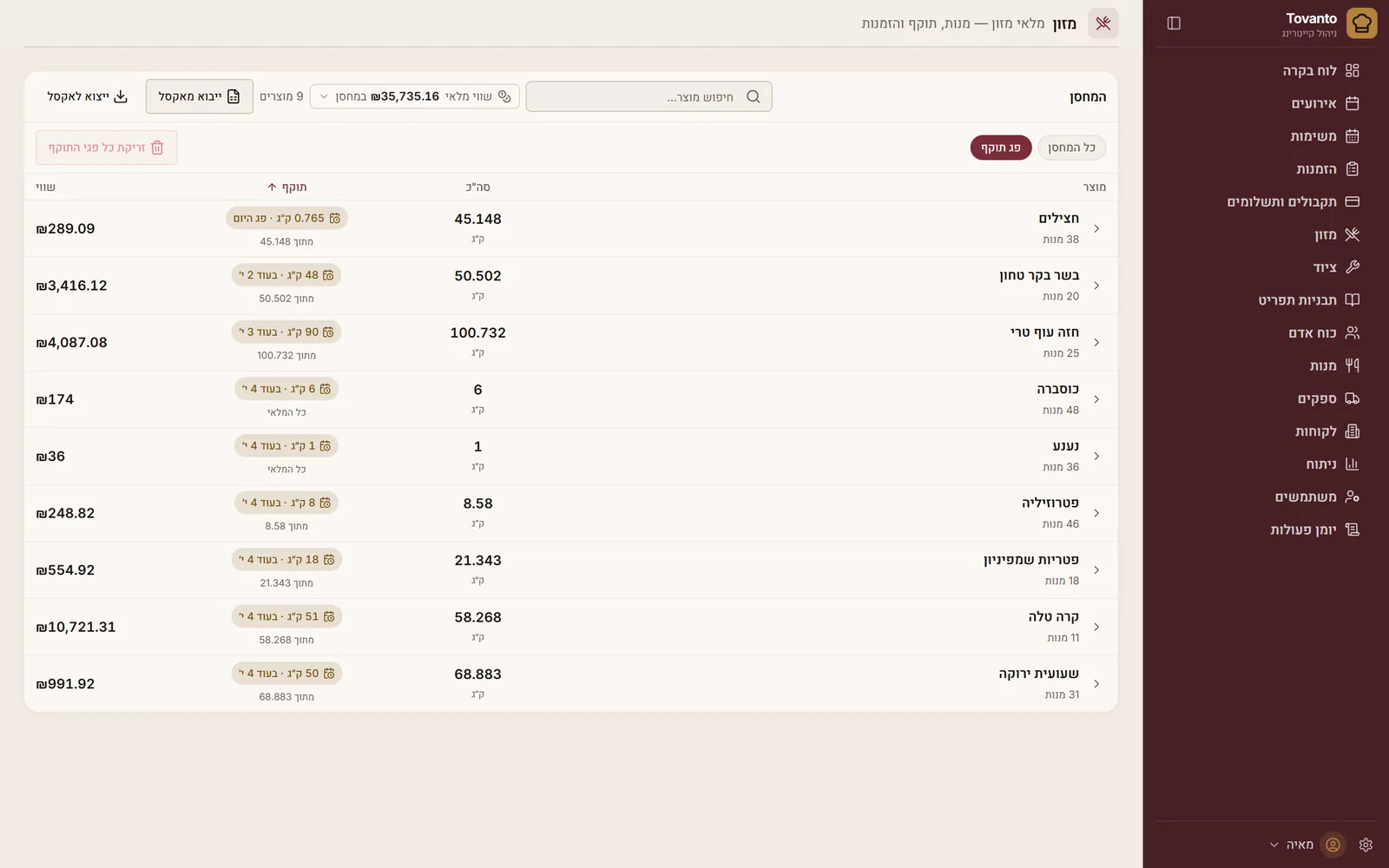Click the quantity 100.732 in חזה עוף טרי row
1389x868 pixels.
477,332
